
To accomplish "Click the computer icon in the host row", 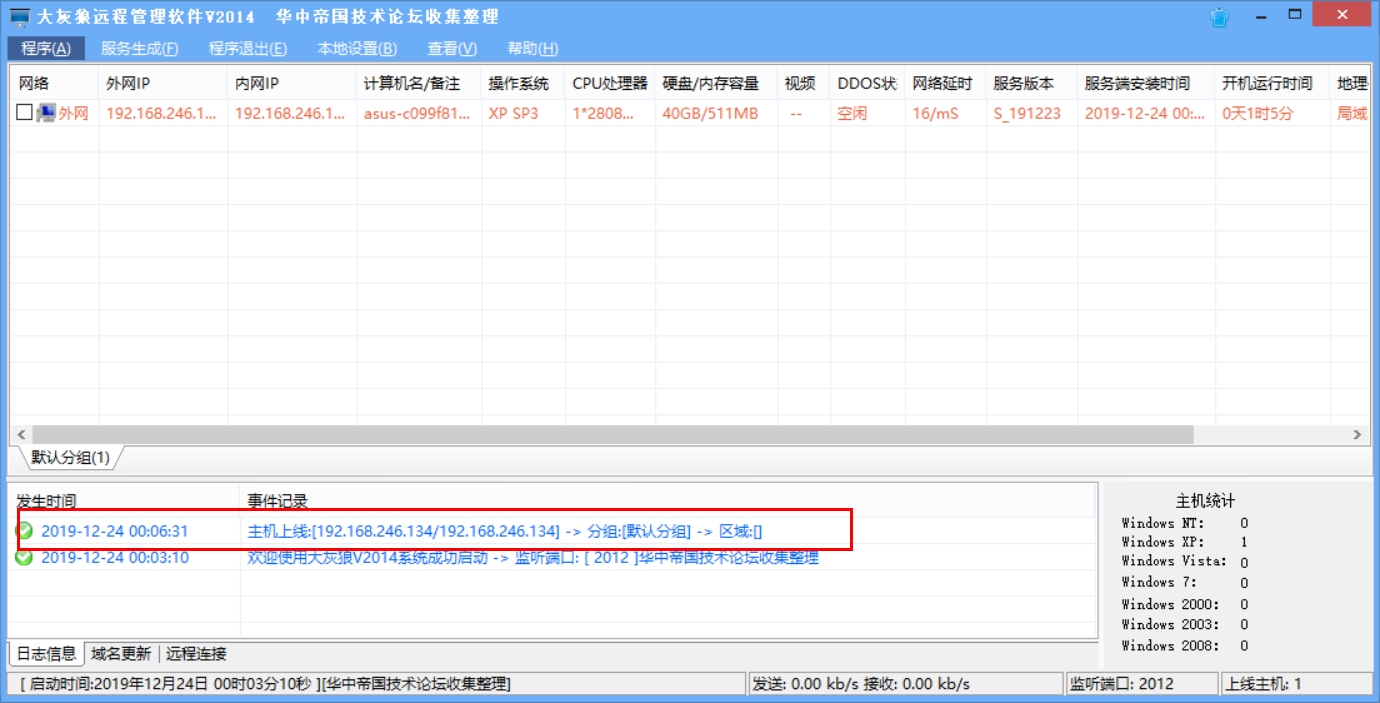I will (45, 113).
